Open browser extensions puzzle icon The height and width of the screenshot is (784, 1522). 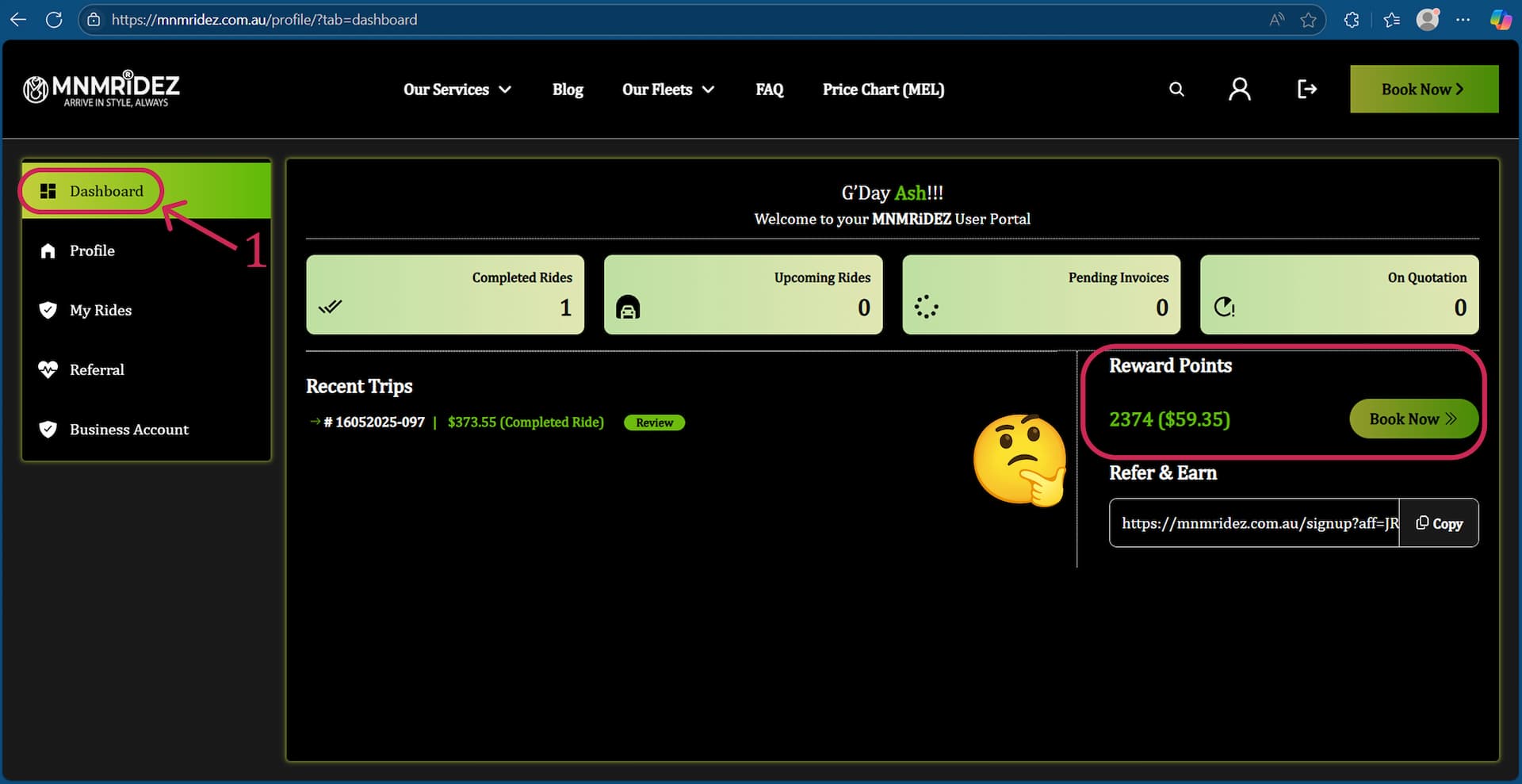(x=1352, y=20)
